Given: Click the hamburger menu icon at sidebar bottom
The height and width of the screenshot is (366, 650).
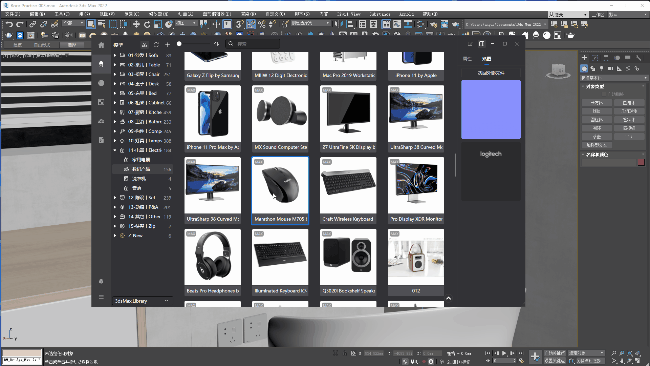Looking at the screenshot, I should point(101,297).
